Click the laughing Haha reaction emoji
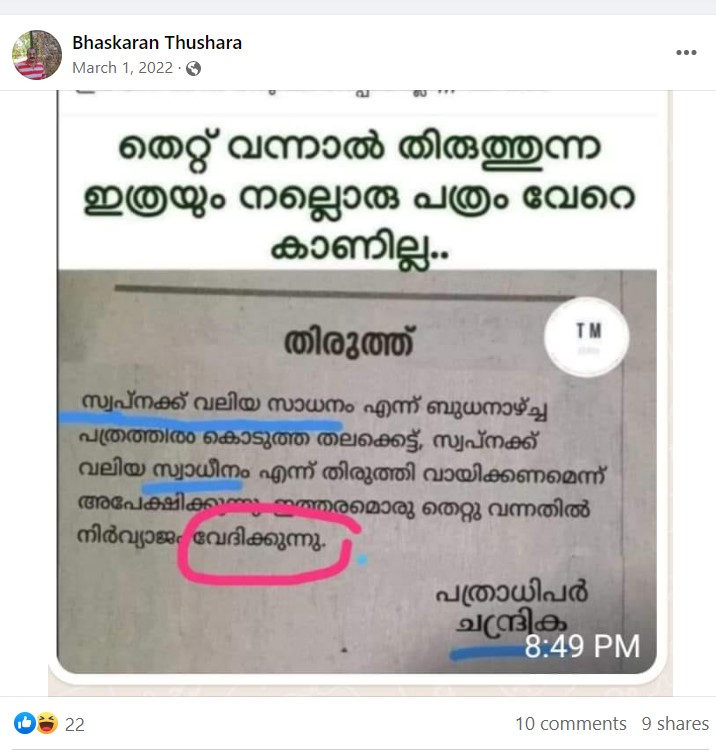The height and width of the screenshot is (752, 716). (47, 723)
